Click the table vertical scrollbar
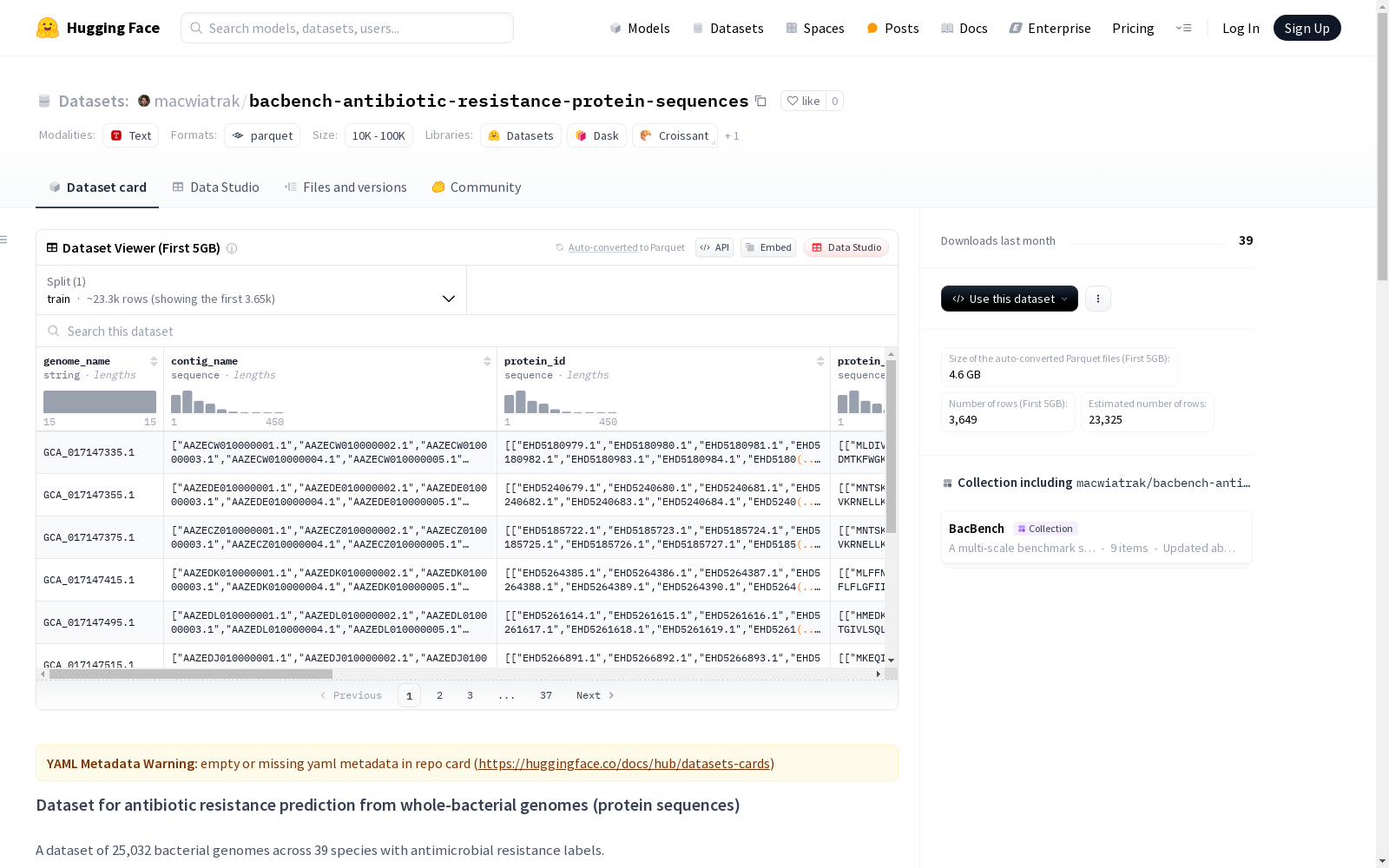Image resolution: width=1389 pixels, height=868 pixels. 891,446
